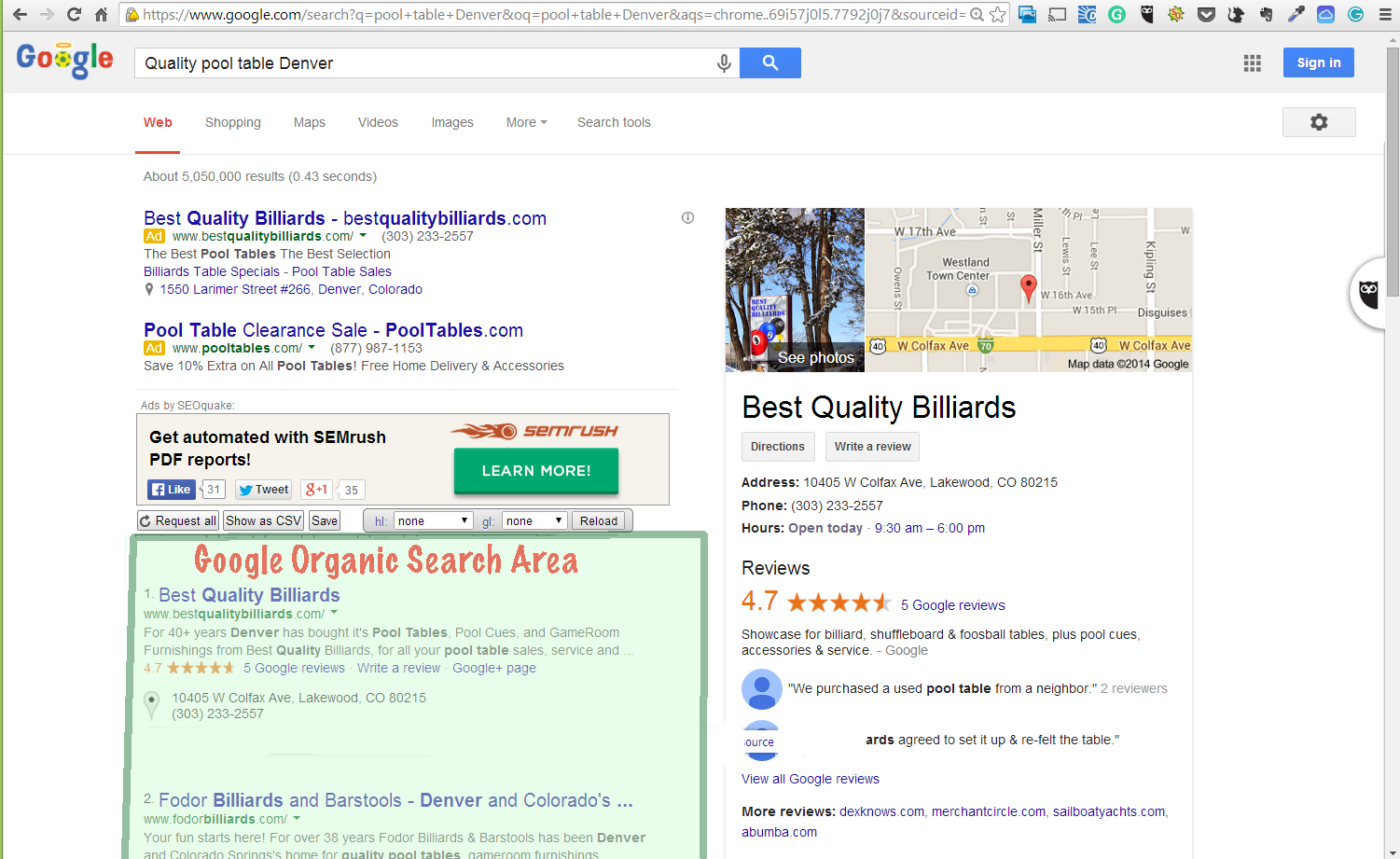Save page with the Pocket extension icon
This screenshot has width=1400, height=859.
[x=1206, y=14]
